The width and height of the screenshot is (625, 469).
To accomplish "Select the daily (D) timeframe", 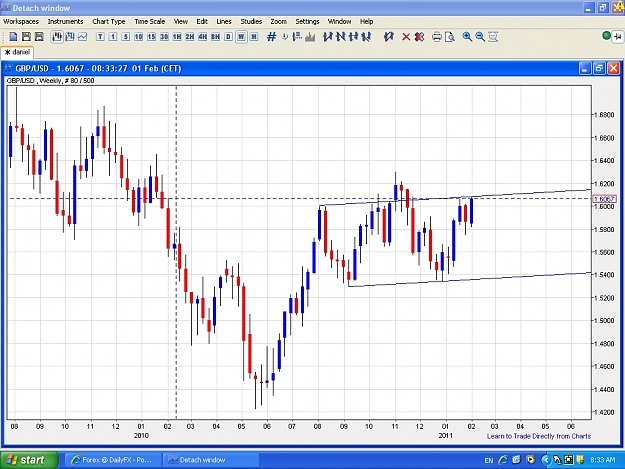I will [x=228, y=37].
